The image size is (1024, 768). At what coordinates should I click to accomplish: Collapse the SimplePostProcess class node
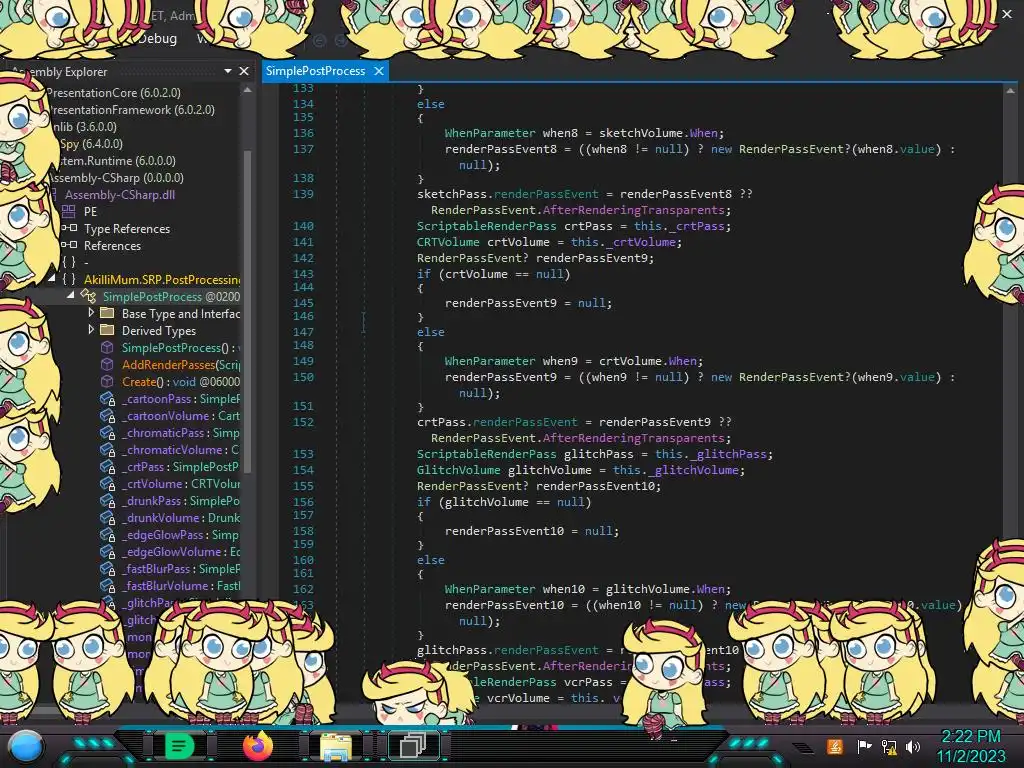coord(71,296)
